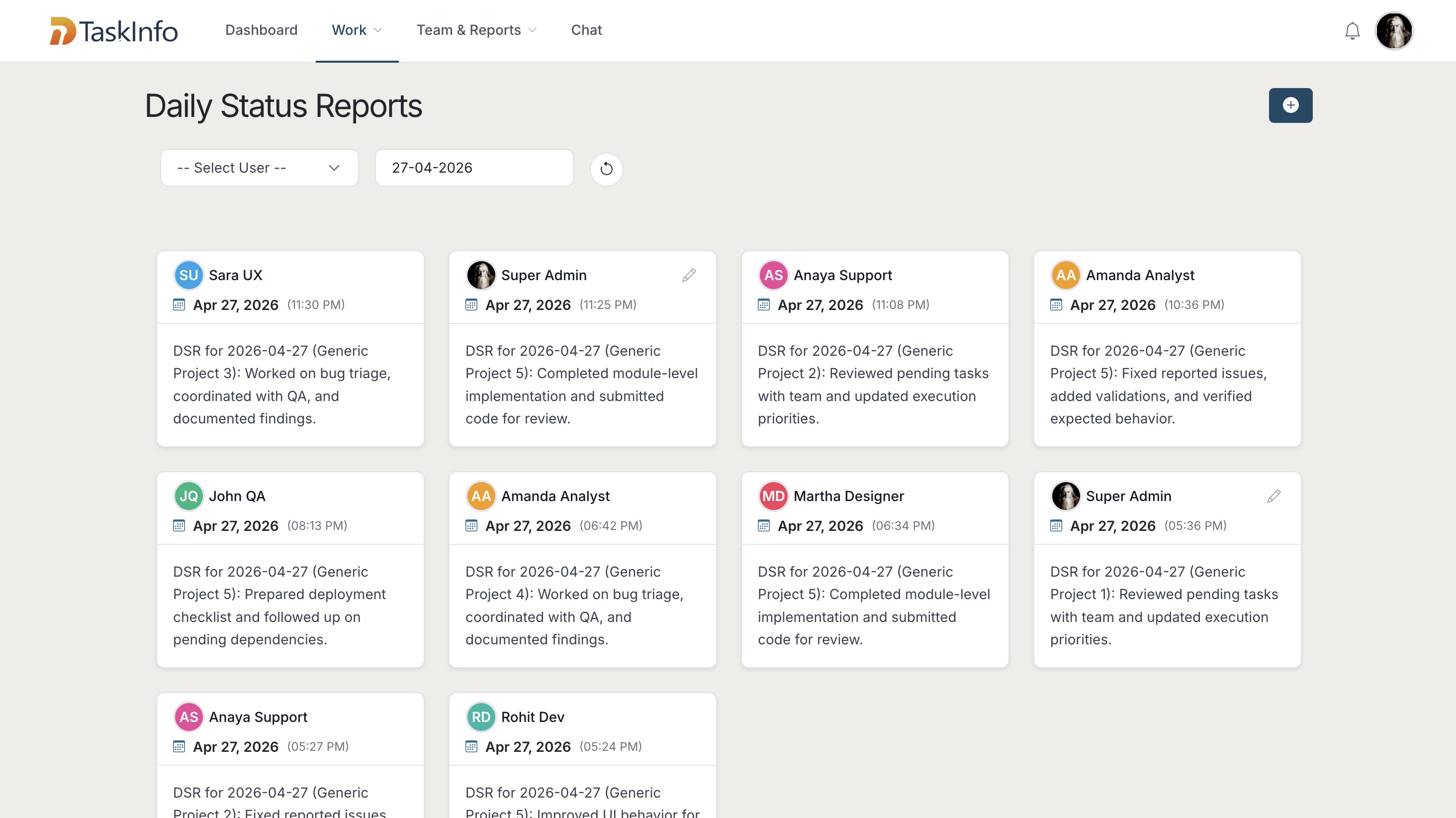Click Anaya Support avatar on 05:27 PM card
The image size is (1456, 818).
click(188, 716)
